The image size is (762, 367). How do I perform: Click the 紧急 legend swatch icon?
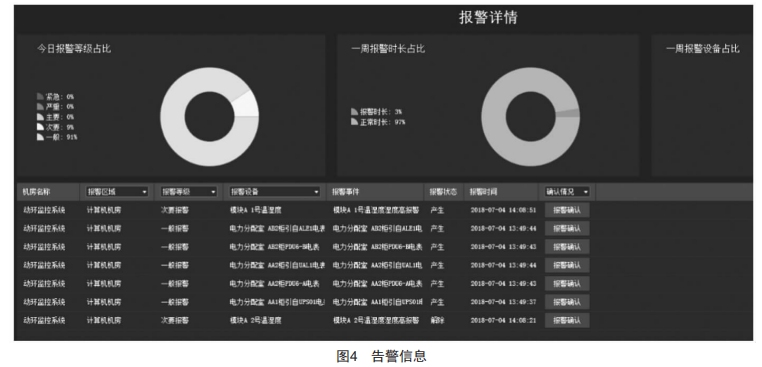tap(40, 97)
